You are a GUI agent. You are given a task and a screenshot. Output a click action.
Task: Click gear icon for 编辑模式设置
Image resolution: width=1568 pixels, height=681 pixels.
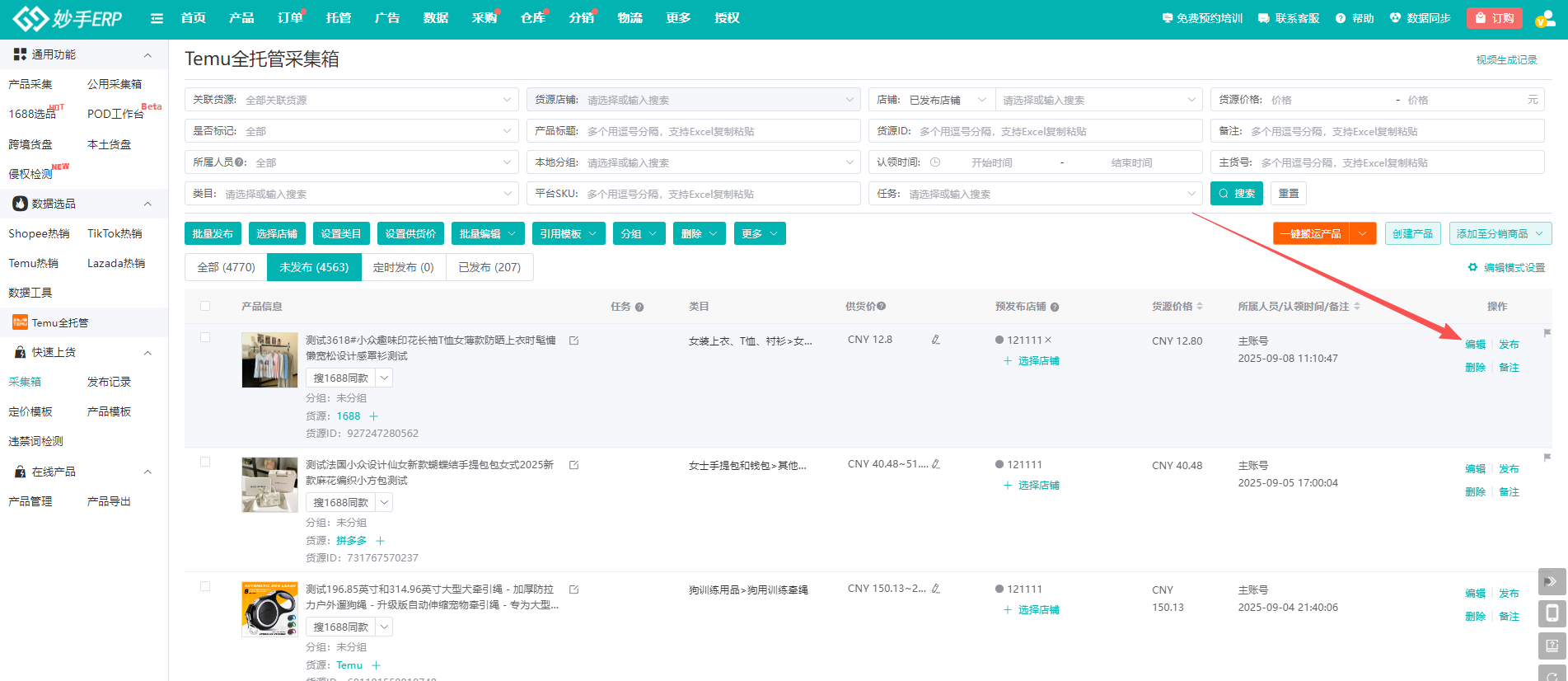1472,267
